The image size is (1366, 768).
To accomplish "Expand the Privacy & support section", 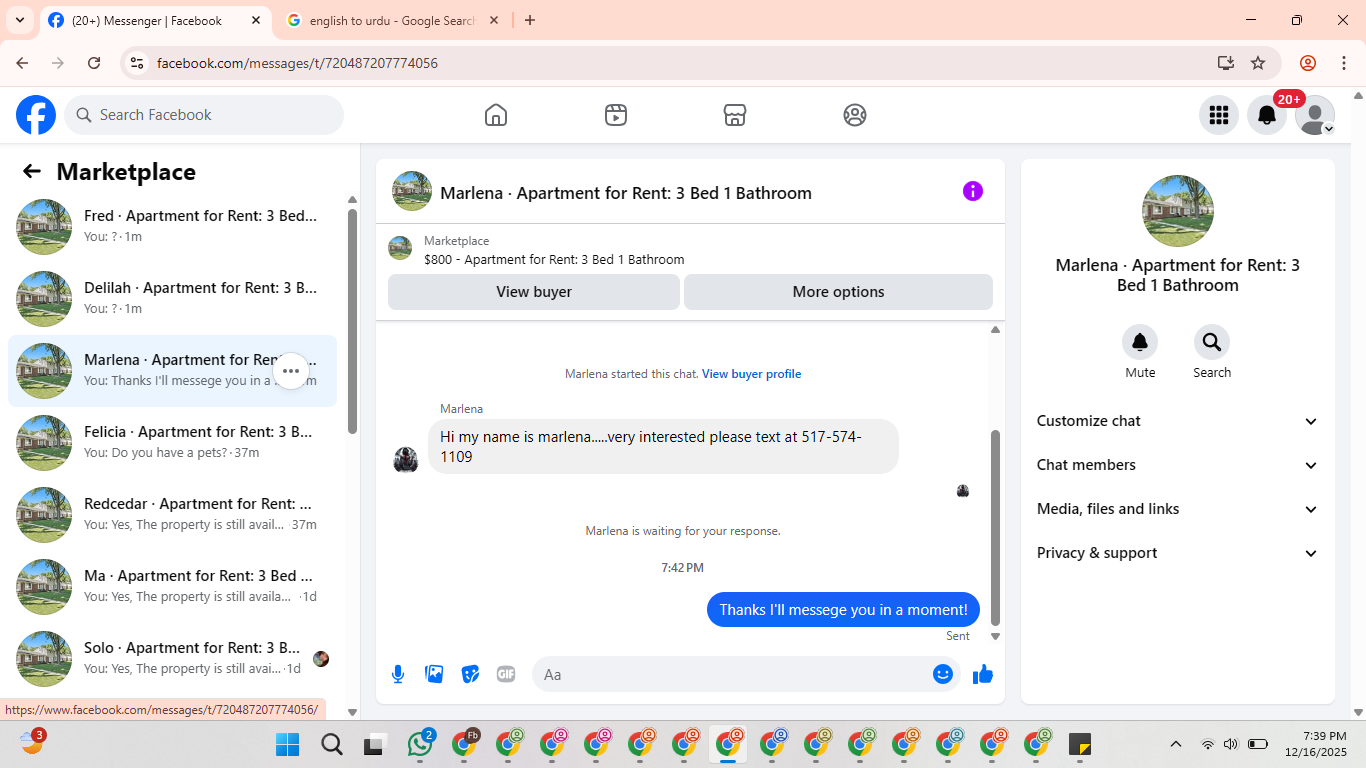I will tap(1178, 553).
